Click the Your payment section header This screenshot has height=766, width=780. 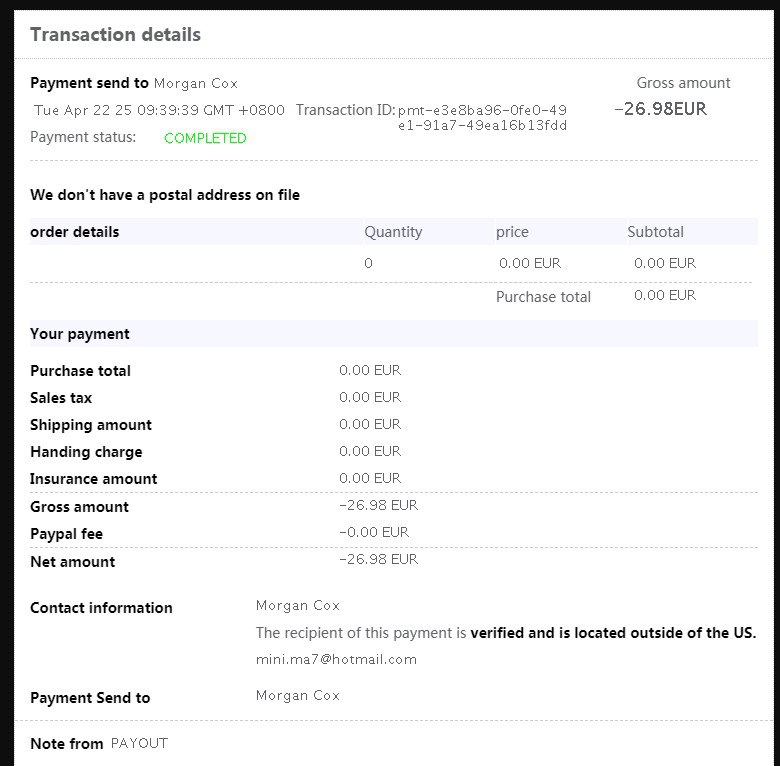click(80, 334)
